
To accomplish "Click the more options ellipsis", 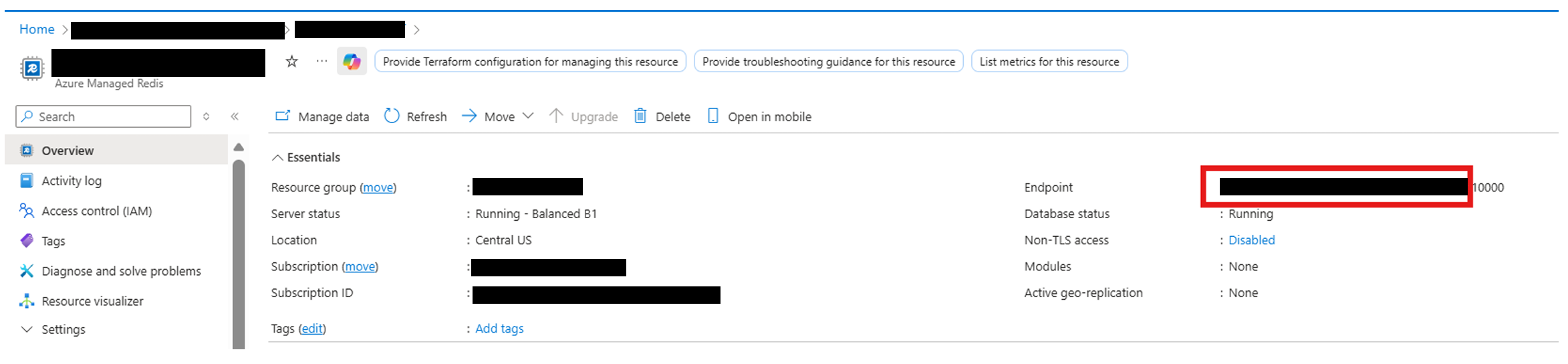I will tap(321, 61).
